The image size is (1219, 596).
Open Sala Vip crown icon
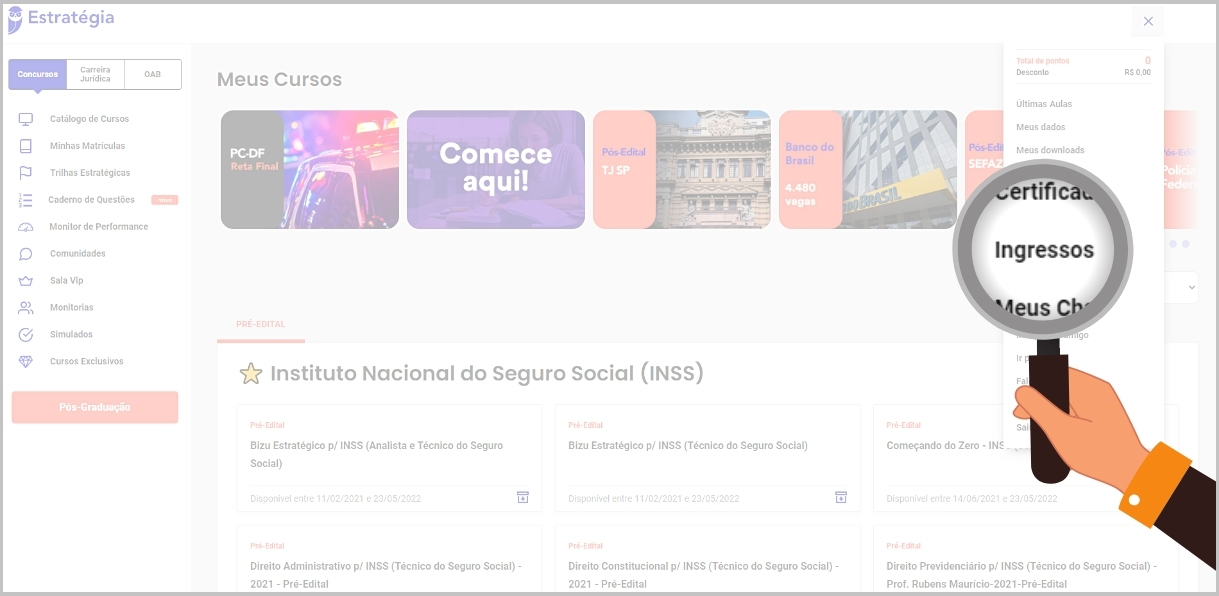[x=26, y=281]
